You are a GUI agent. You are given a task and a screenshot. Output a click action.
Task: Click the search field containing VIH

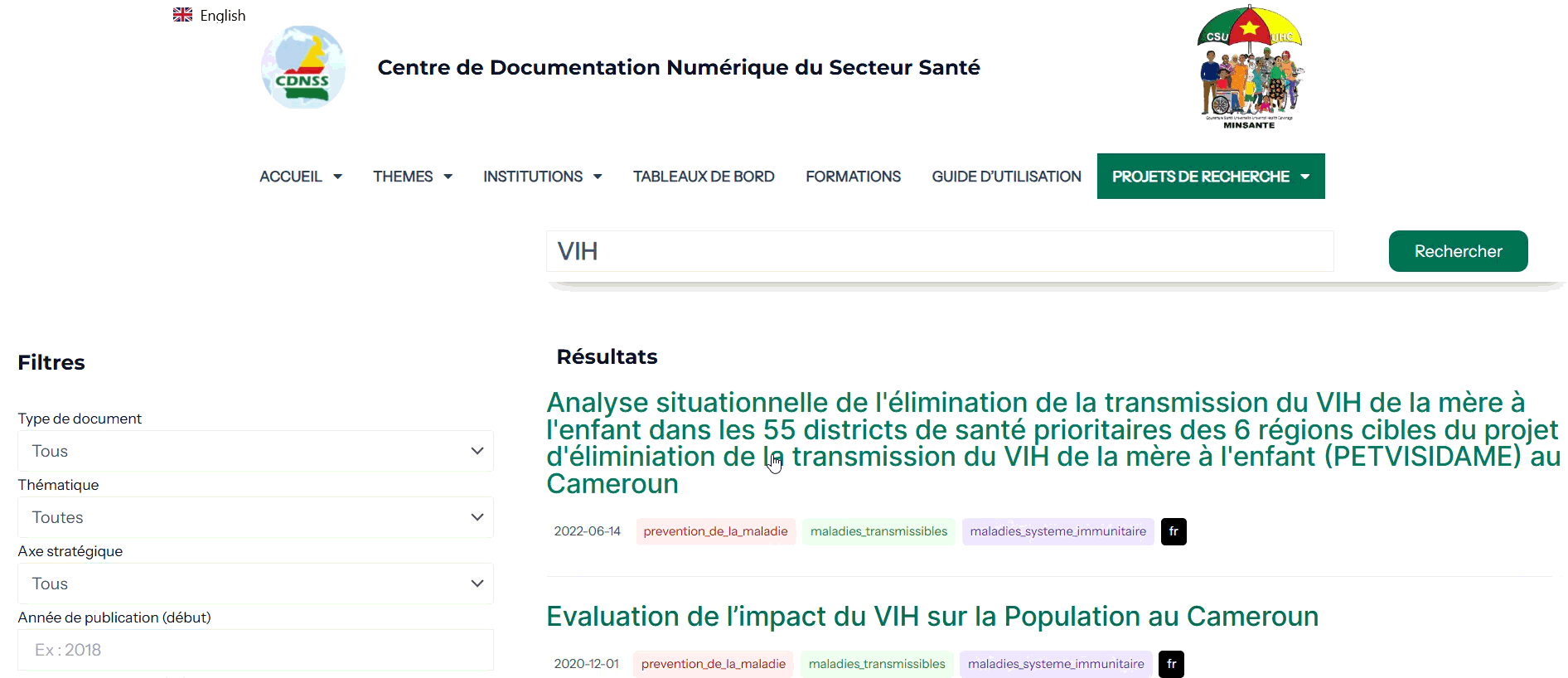click(x=939, y=251)
